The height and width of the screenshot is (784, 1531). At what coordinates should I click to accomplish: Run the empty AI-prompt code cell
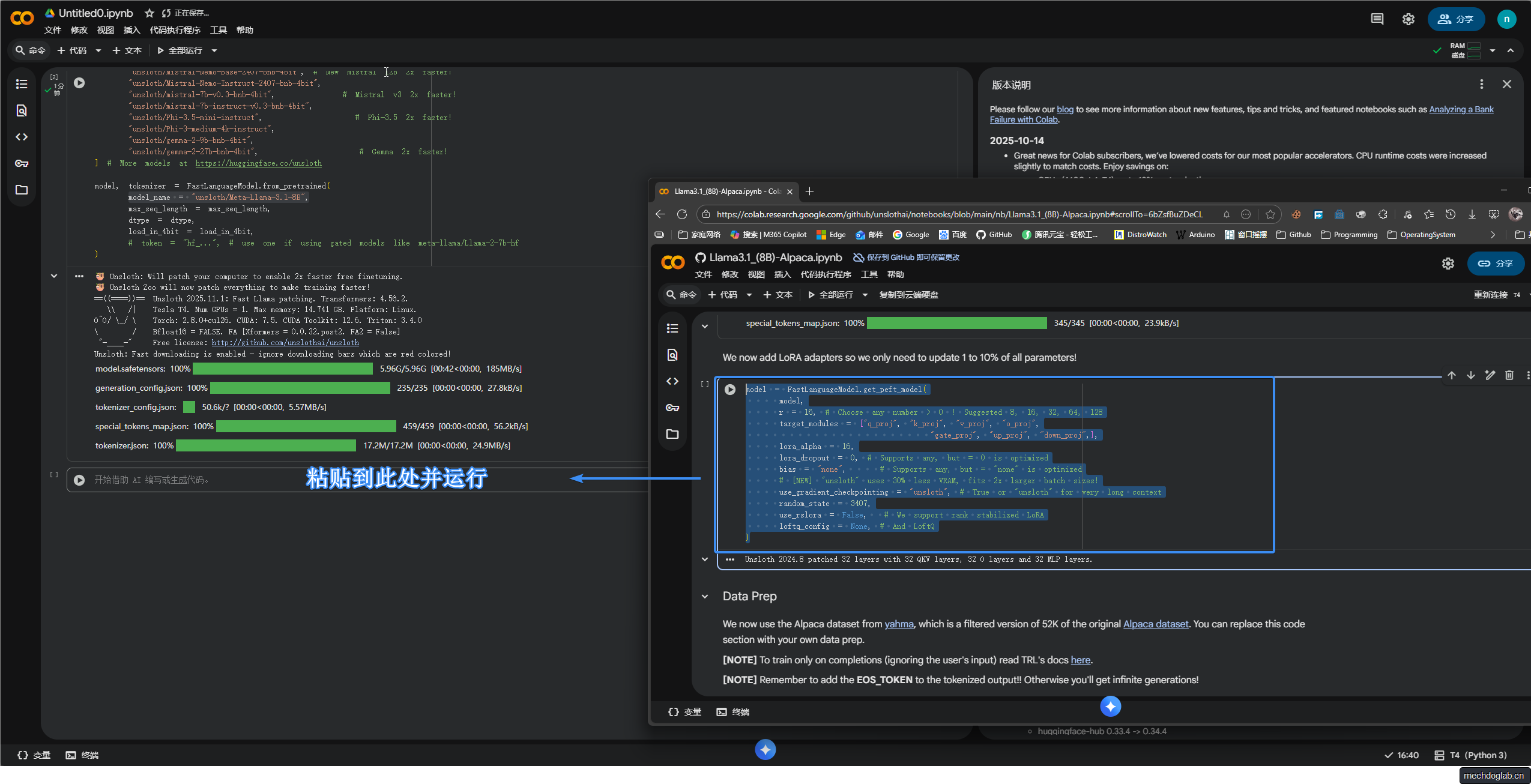79,480
